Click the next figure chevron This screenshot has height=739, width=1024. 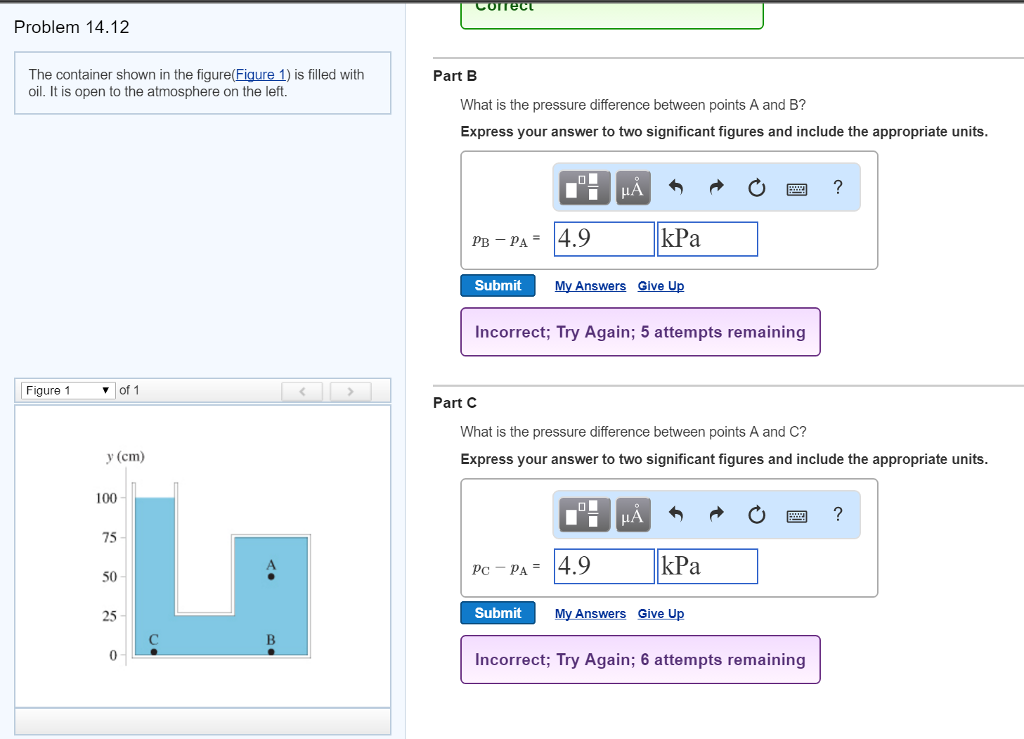(x=350, y=390)
